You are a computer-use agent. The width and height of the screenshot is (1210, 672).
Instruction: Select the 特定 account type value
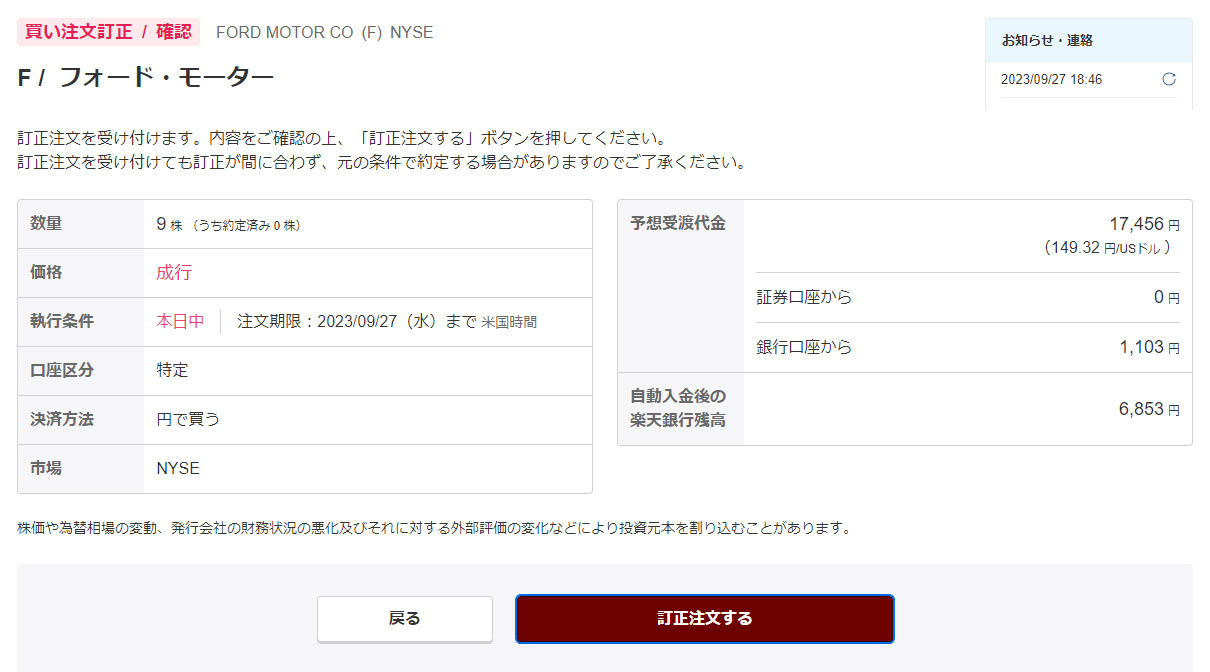tap(172, 370)
